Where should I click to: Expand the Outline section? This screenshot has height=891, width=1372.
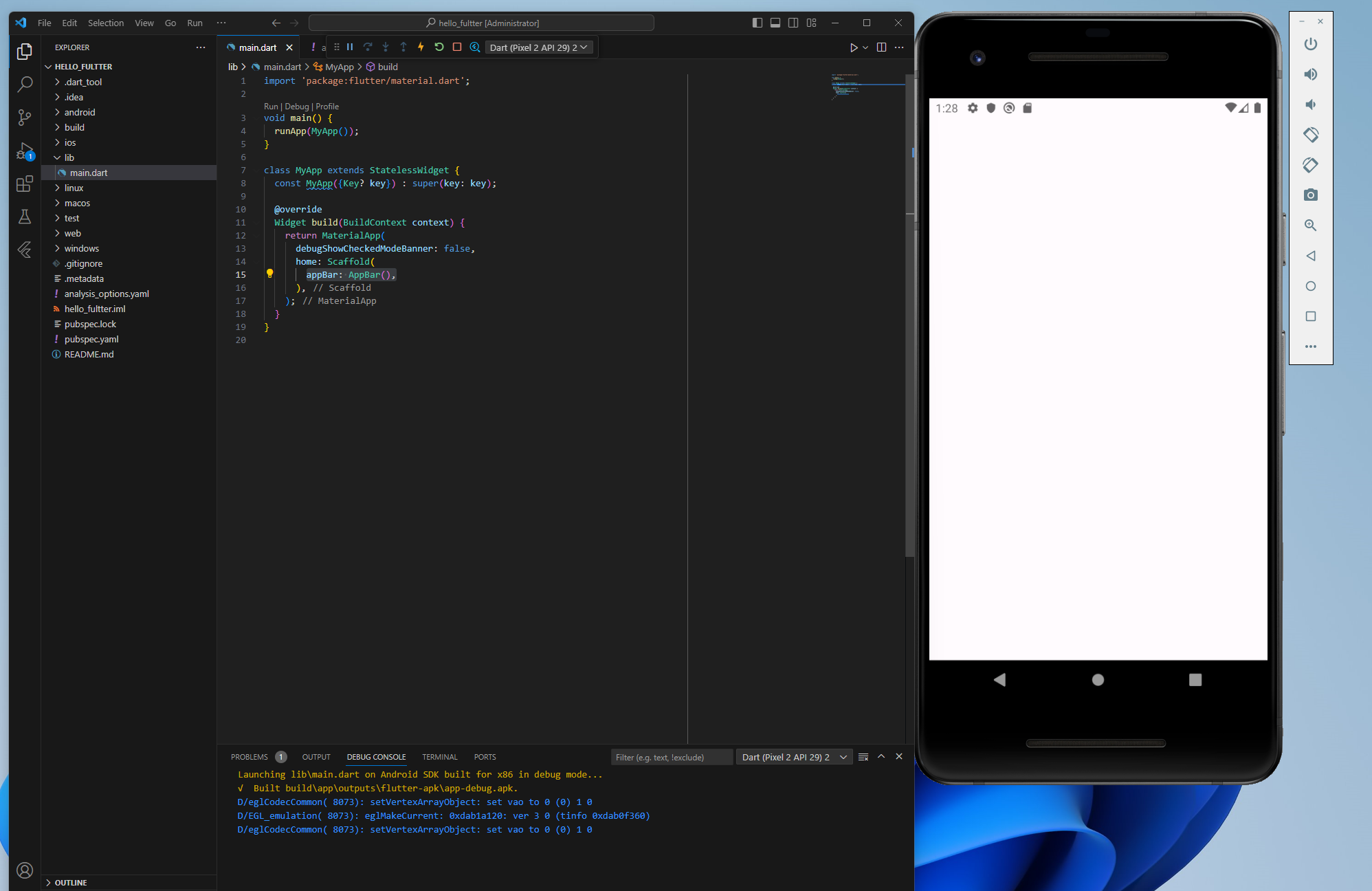(48, 883)
